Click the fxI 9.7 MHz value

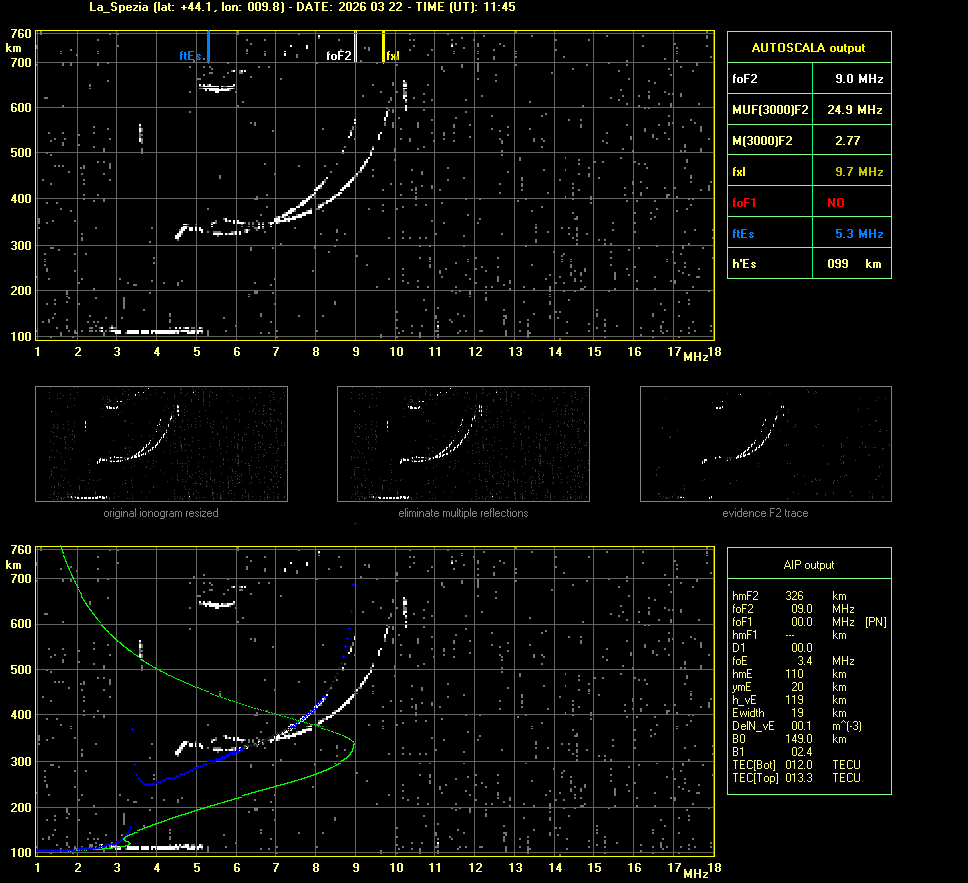click(858, 172)
